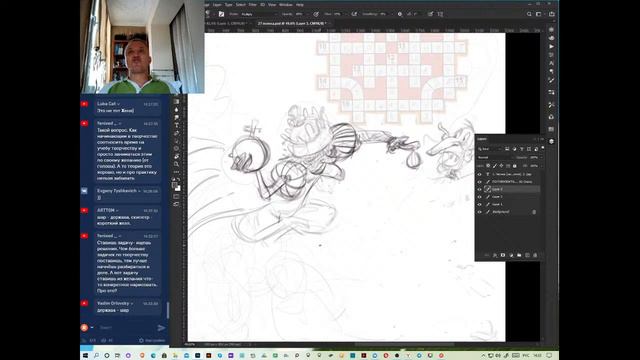The width and height of the screenshot is (640, 360).
Task: Add a layer style fx
Action: 495,255
